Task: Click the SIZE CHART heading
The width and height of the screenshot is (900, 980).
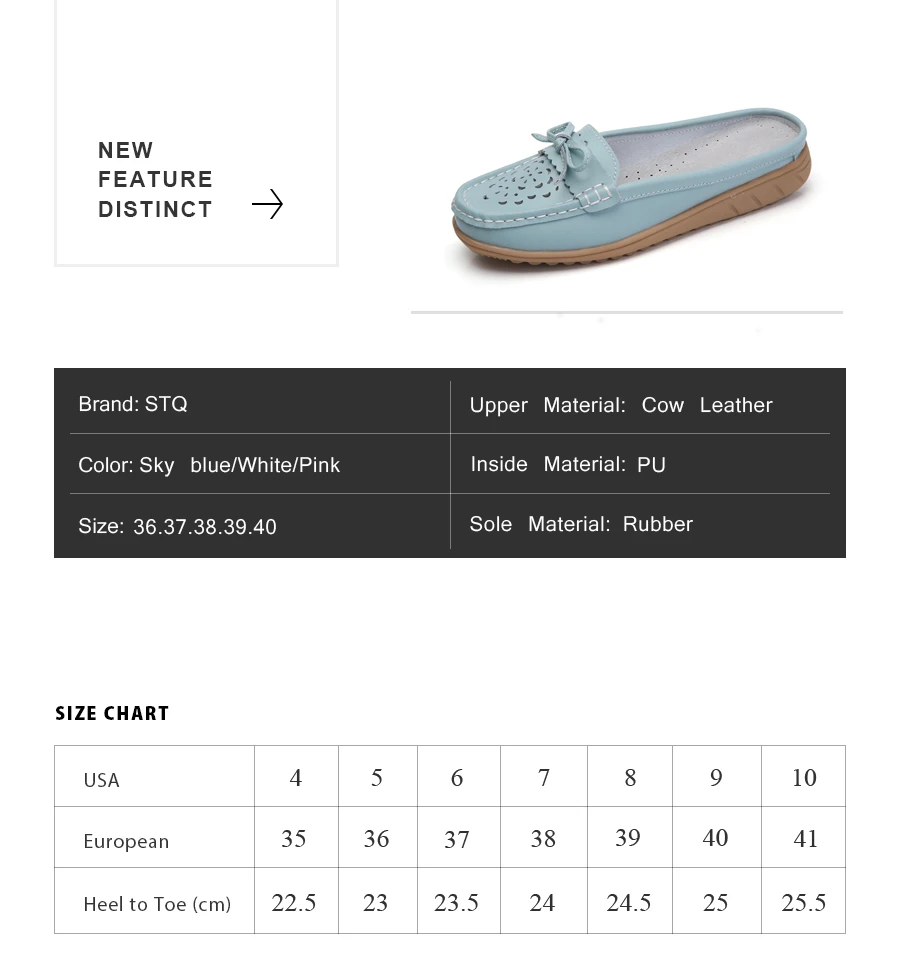Action: [112, 713]
